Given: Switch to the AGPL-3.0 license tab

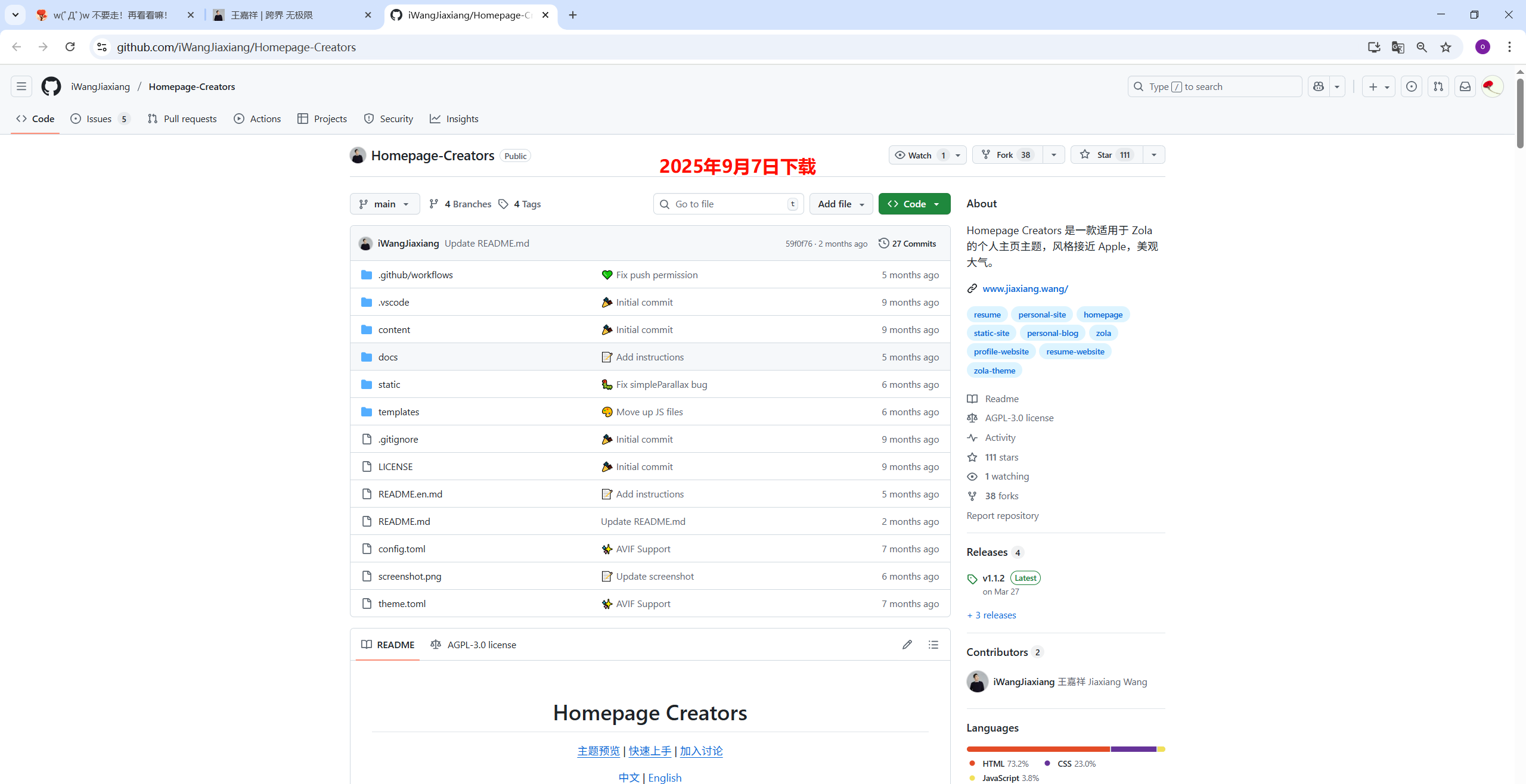Looking at the screenshot, I should [x=473, y=645].
